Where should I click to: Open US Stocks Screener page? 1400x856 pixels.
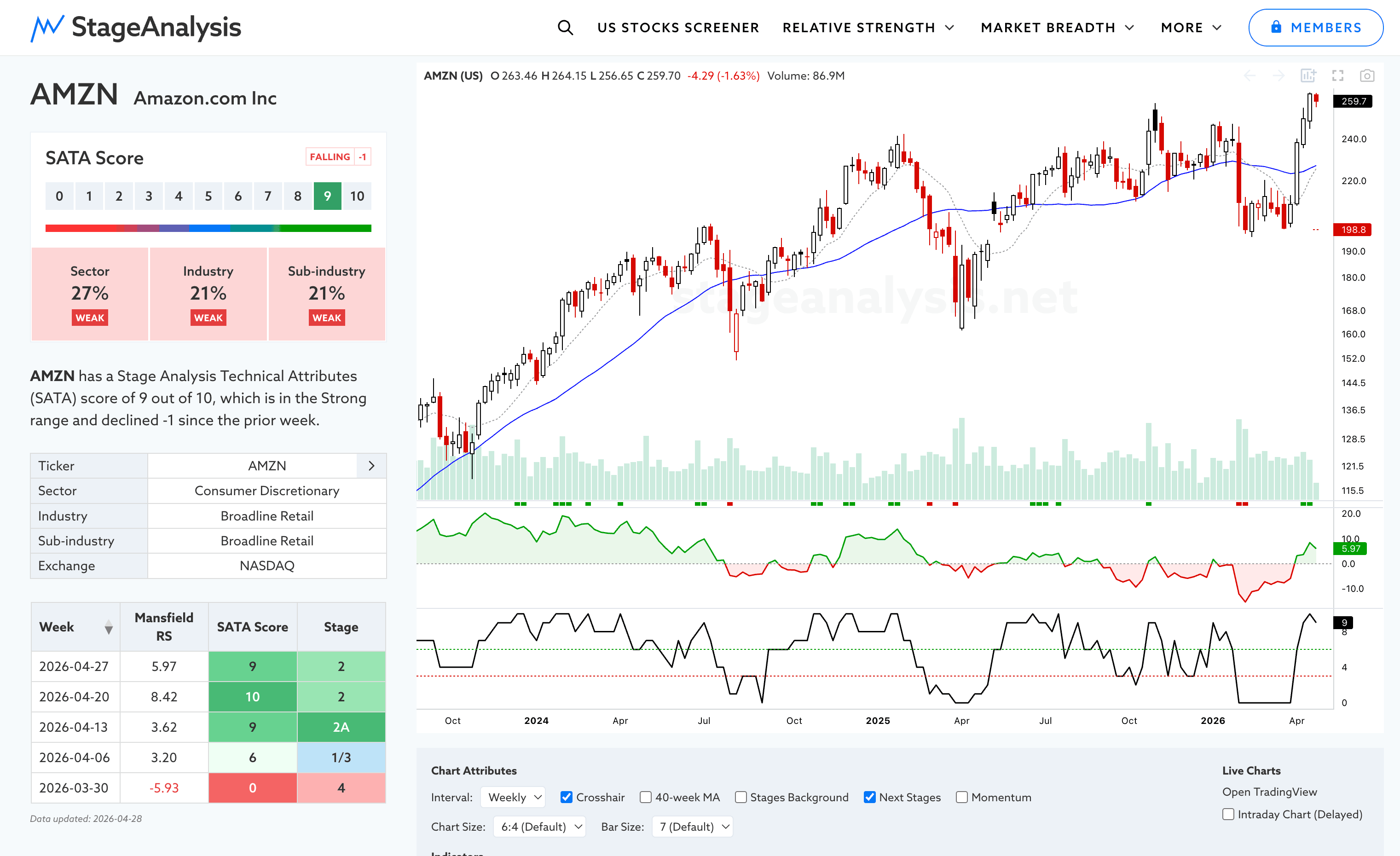pos(678,27)
